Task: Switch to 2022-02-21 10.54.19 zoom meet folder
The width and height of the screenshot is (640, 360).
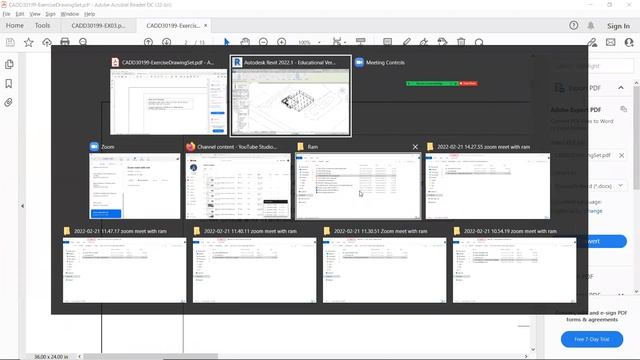Action: (515, 264)
